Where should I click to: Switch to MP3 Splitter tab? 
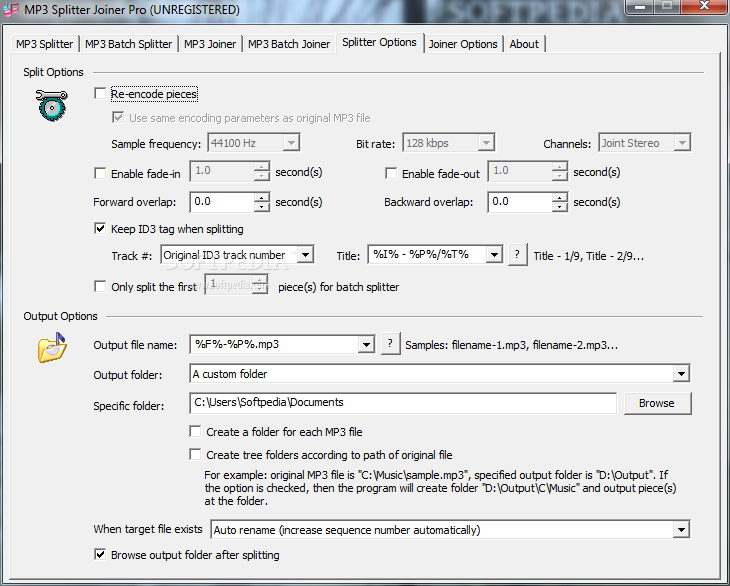(45, 44)
